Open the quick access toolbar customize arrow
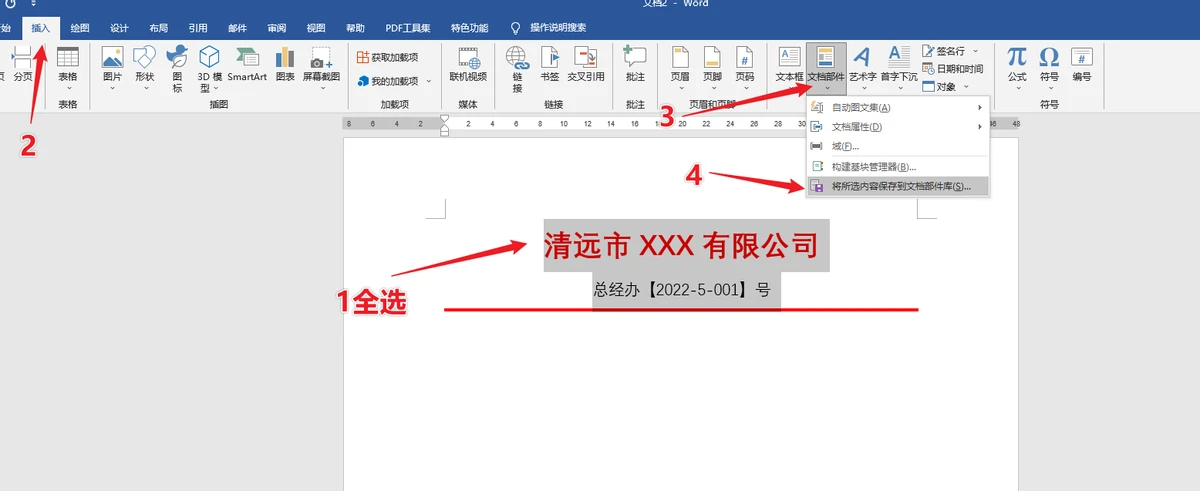The height and width of the screenshot is (491, 1200). click(x=33, y=5)
